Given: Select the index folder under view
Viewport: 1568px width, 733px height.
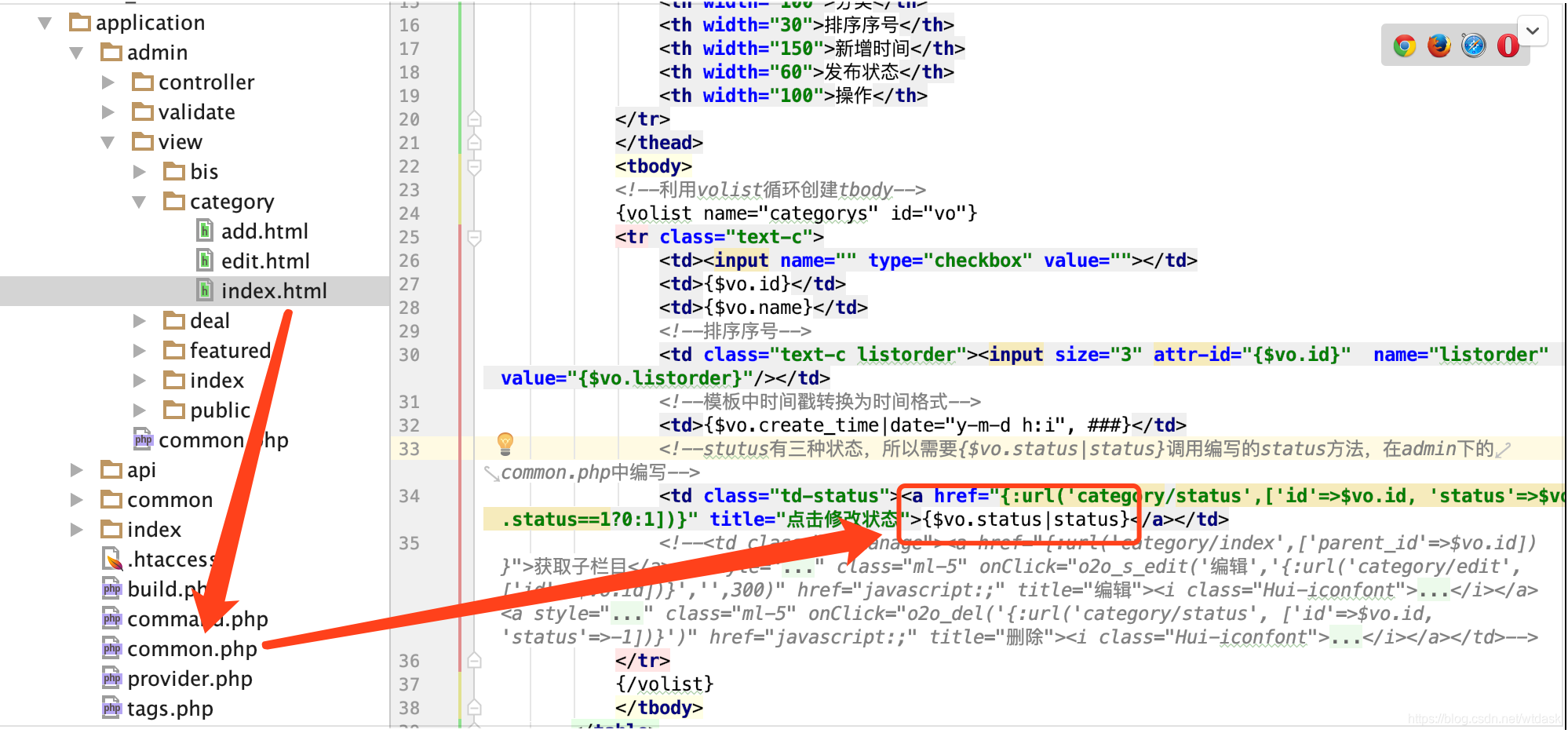Looking at the screenshot, I should pyautogui.click(x=217, y=381).
